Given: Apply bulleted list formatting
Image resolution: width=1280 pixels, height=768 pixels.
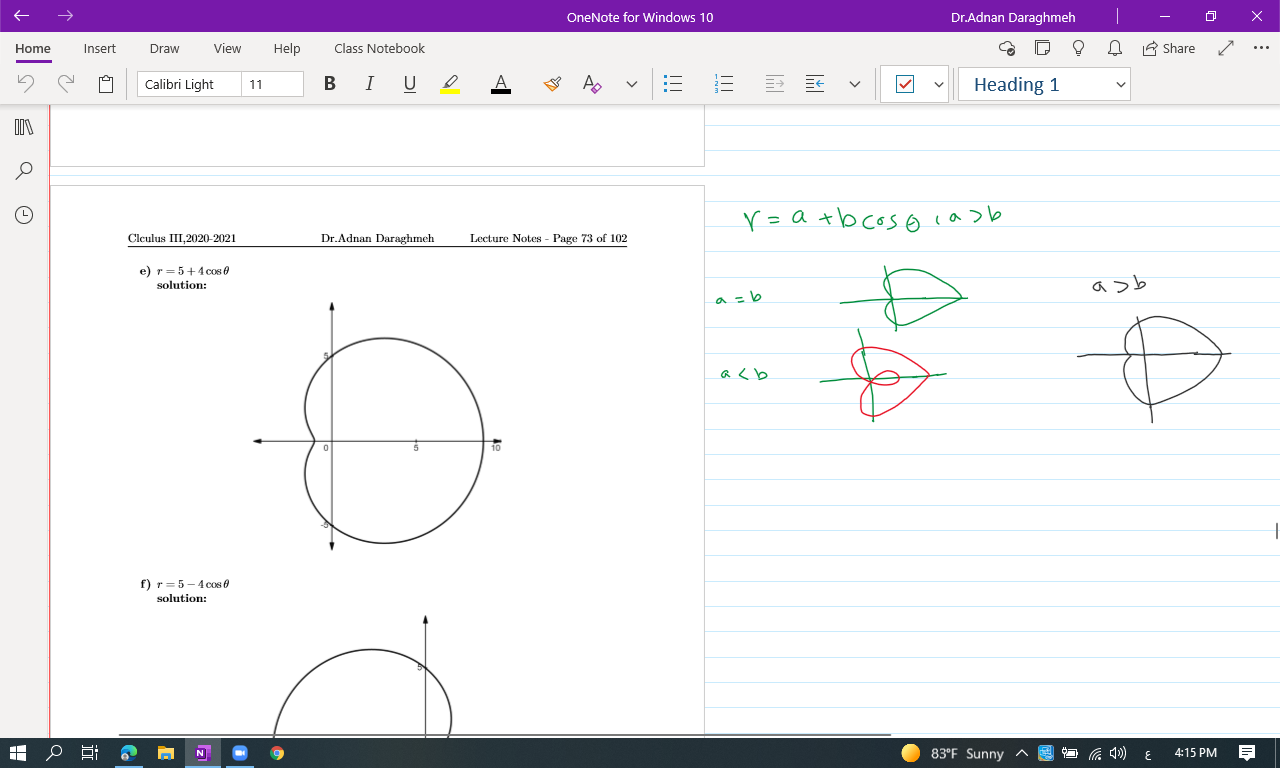Looking at the screenshot, I should click(674, 84).
